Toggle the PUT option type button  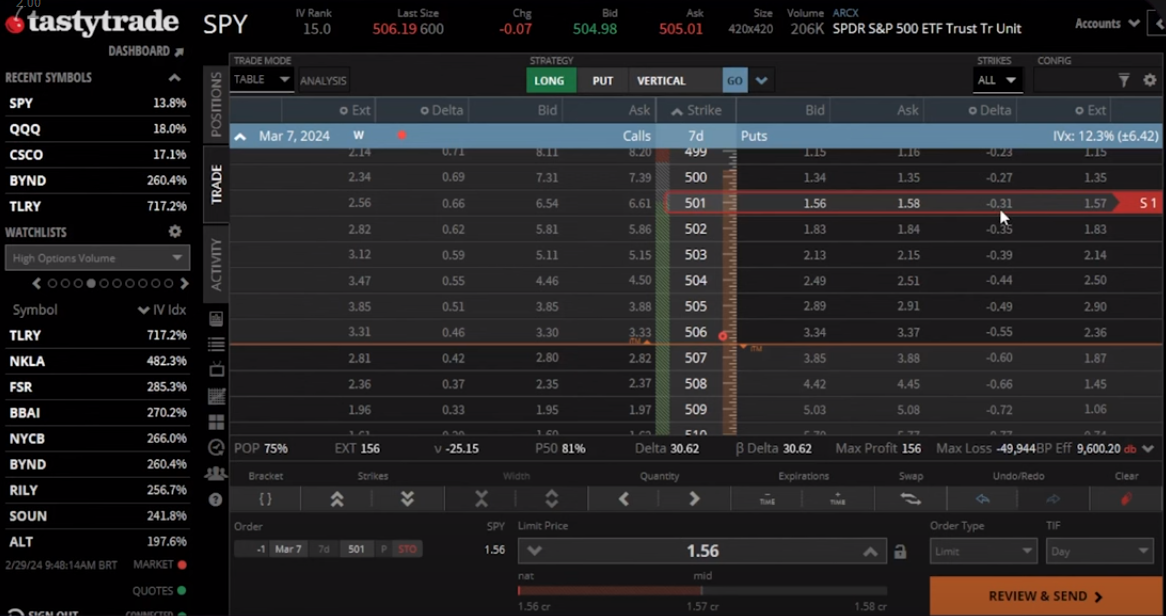click(x=602, y=81)
